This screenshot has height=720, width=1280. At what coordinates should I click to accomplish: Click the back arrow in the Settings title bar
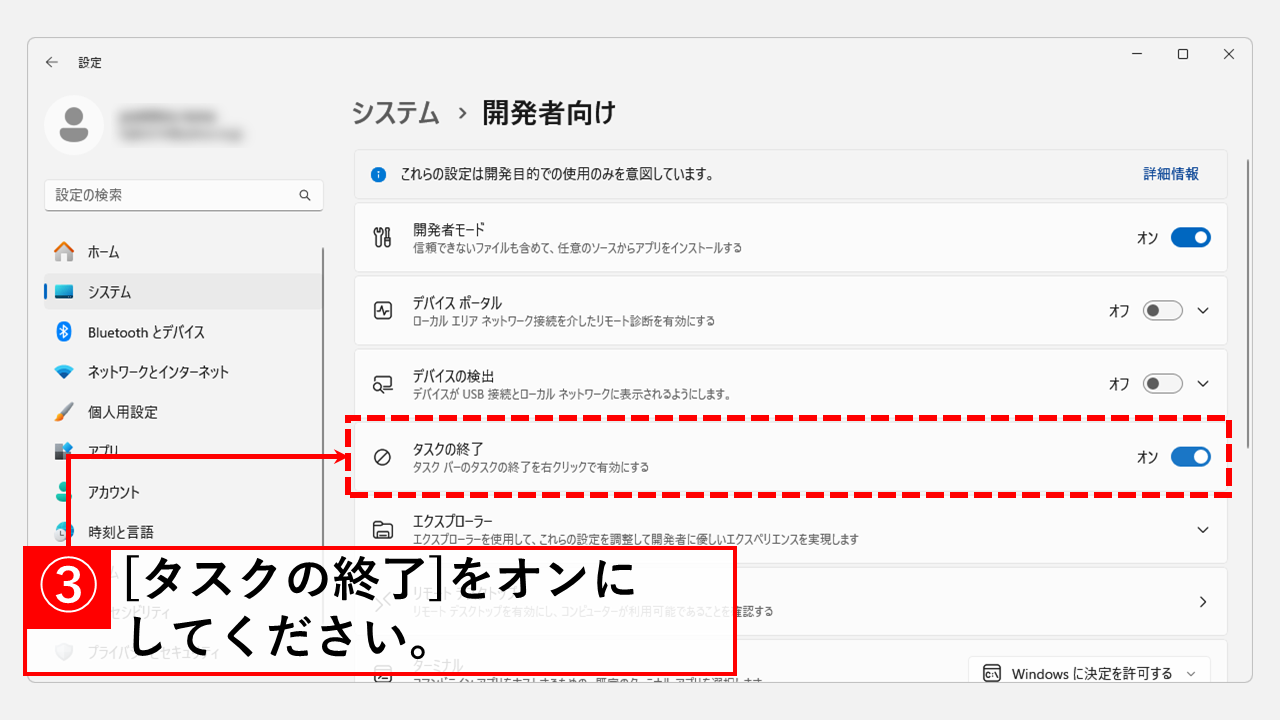(x=52, y=62)
